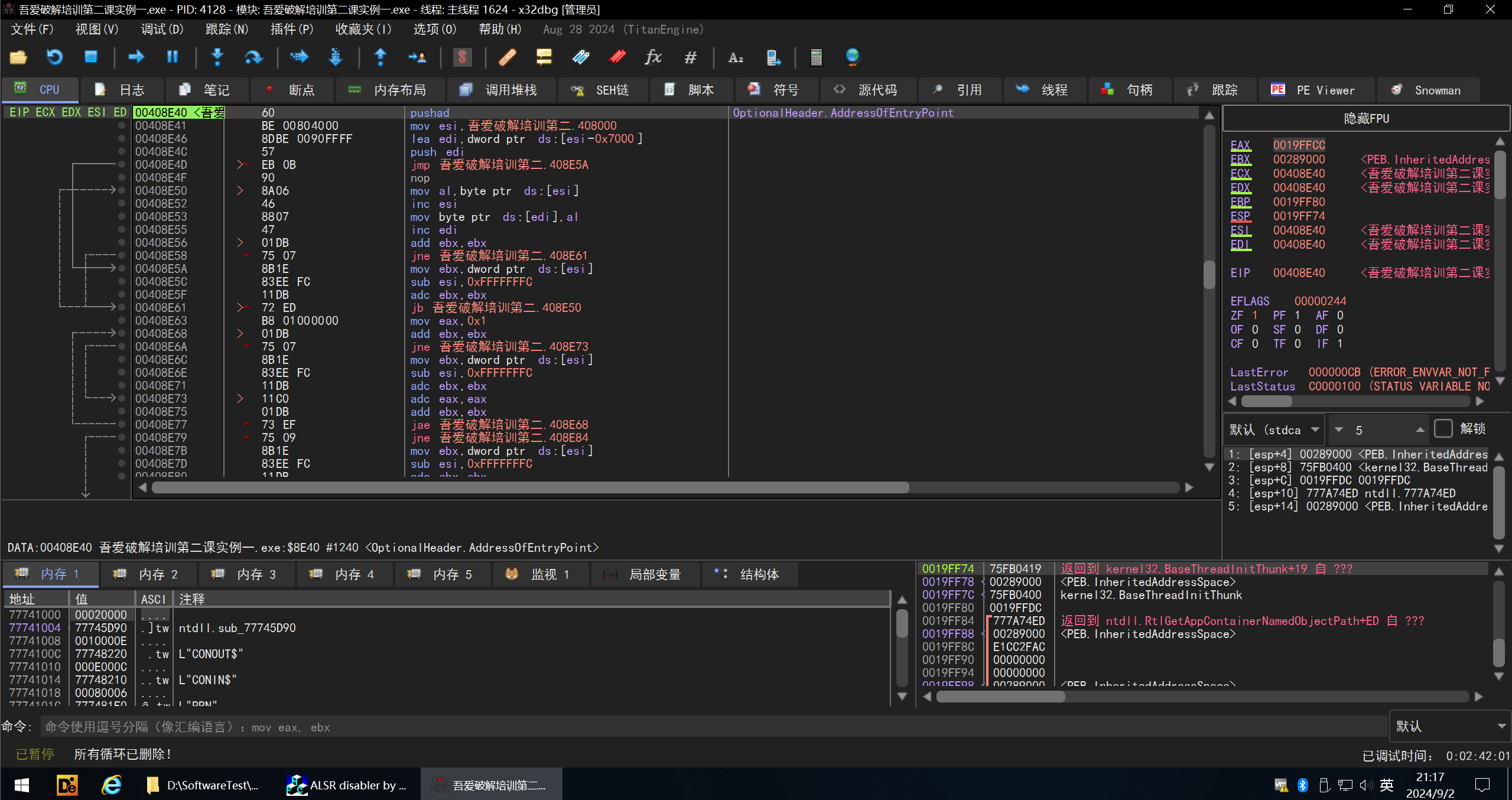1512x800 pixels.
Task: Run the program with the arrow icon
Action: (136, 57)
